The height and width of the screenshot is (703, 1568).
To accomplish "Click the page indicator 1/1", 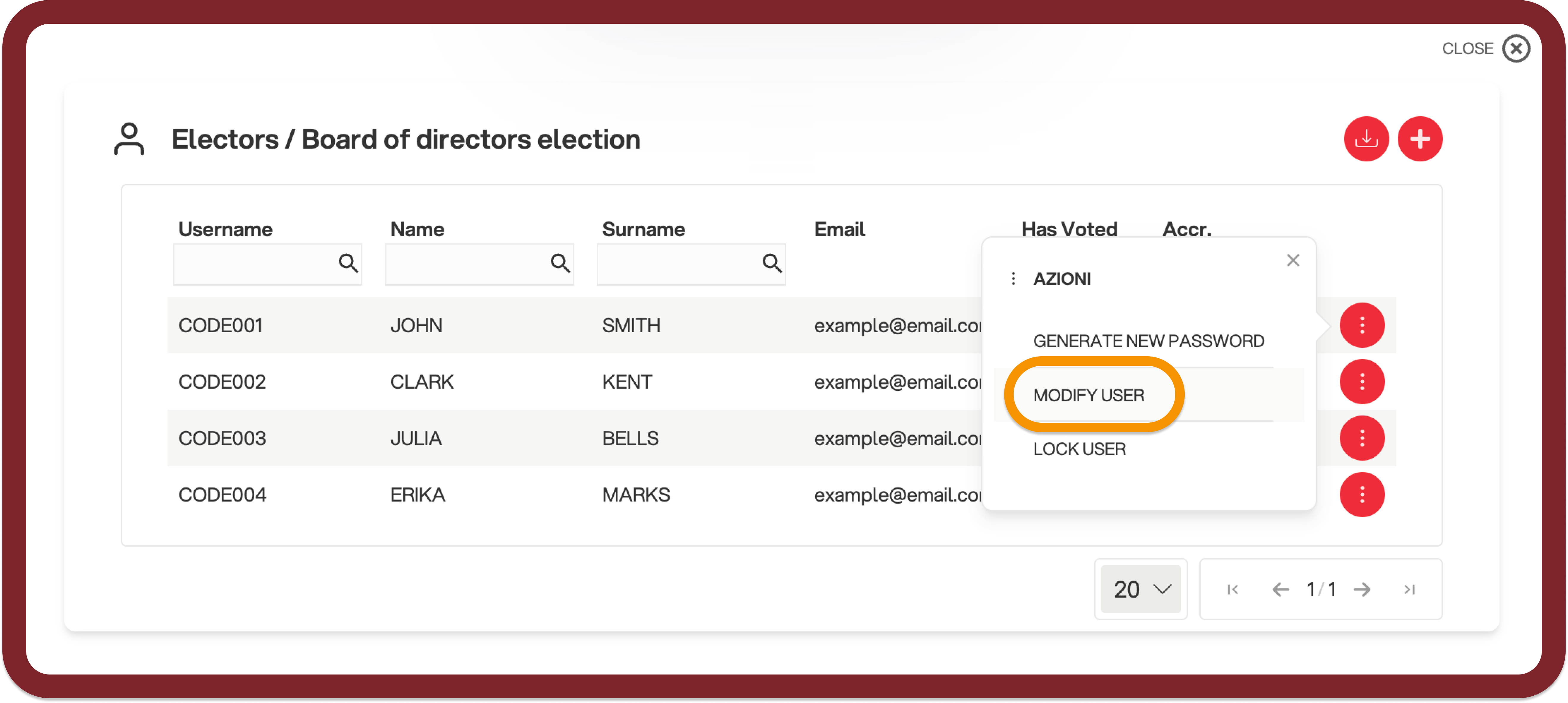I will (1321, 589).
